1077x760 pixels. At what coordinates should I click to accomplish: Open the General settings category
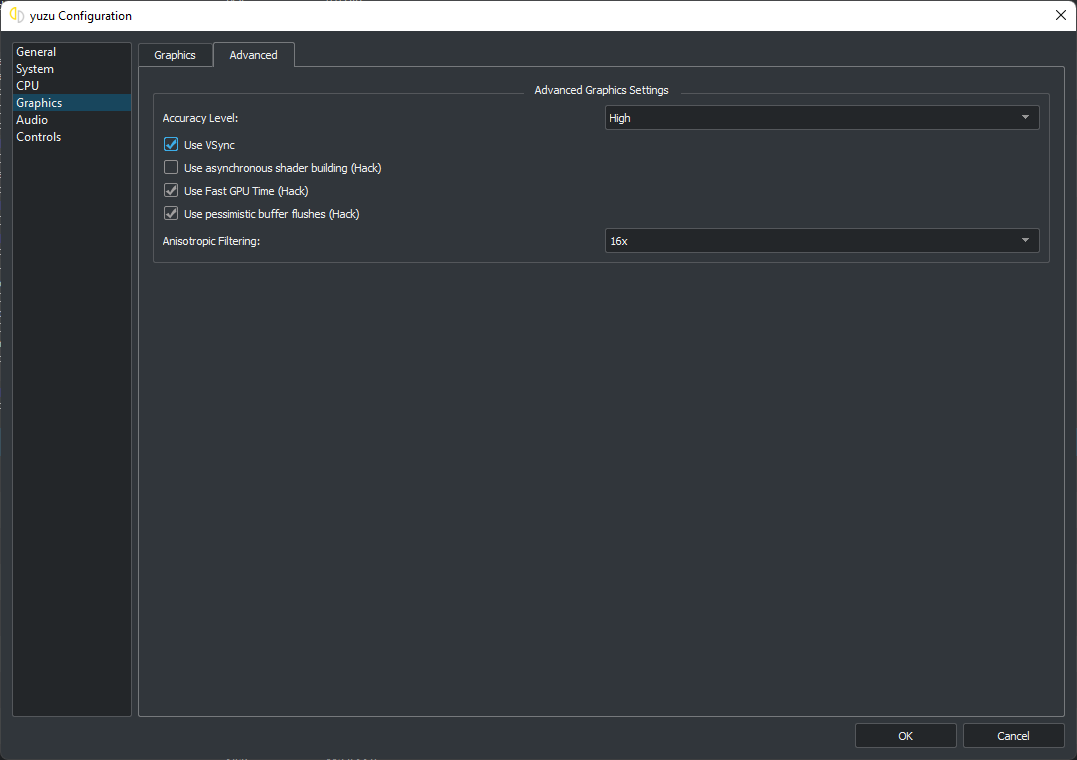pos(36,52)
